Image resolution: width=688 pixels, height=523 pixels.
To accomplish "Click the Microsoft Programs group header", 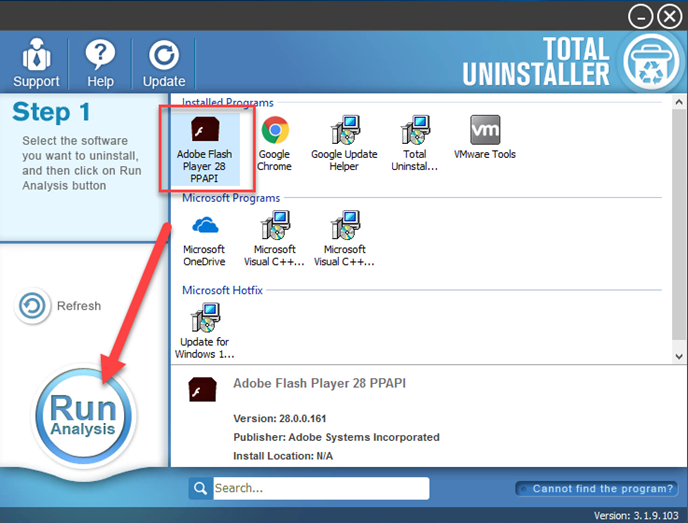I will 231,198.
